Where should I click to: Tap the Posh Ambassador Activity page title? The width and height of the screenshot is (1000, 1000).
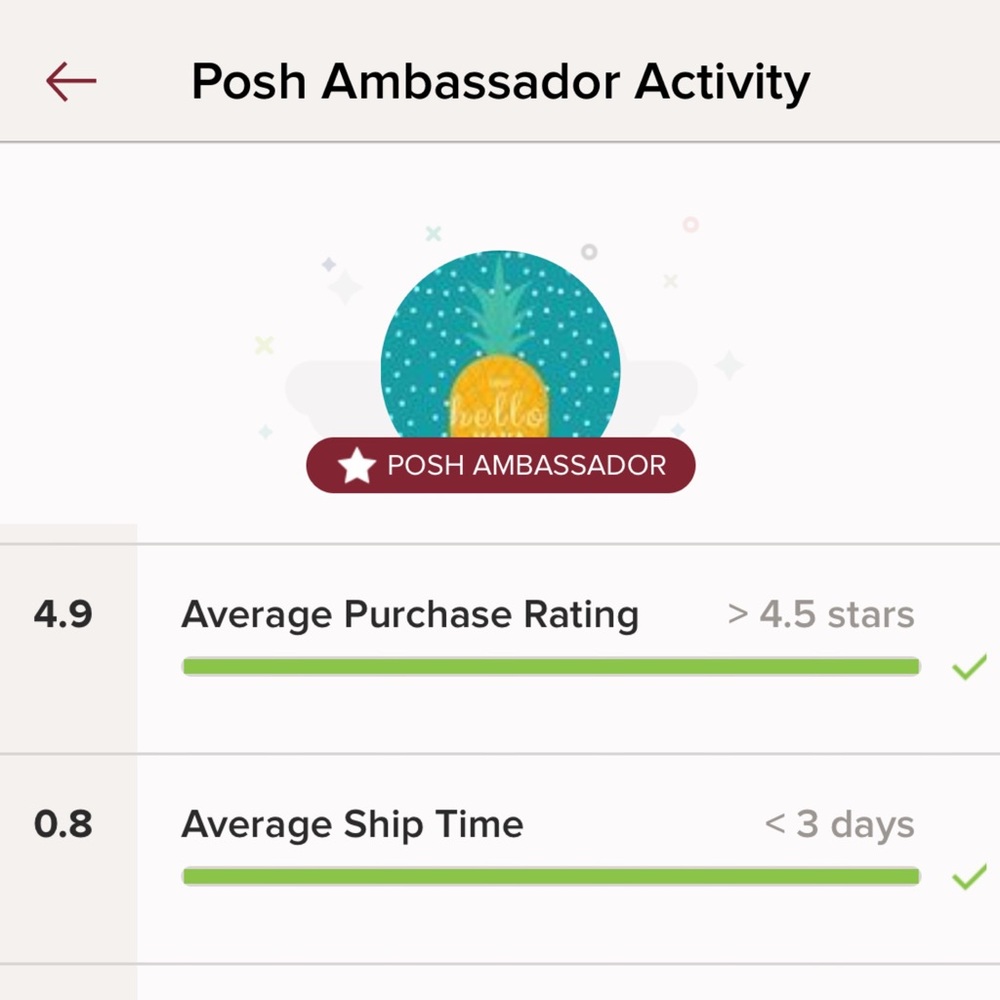pos(500,82)
